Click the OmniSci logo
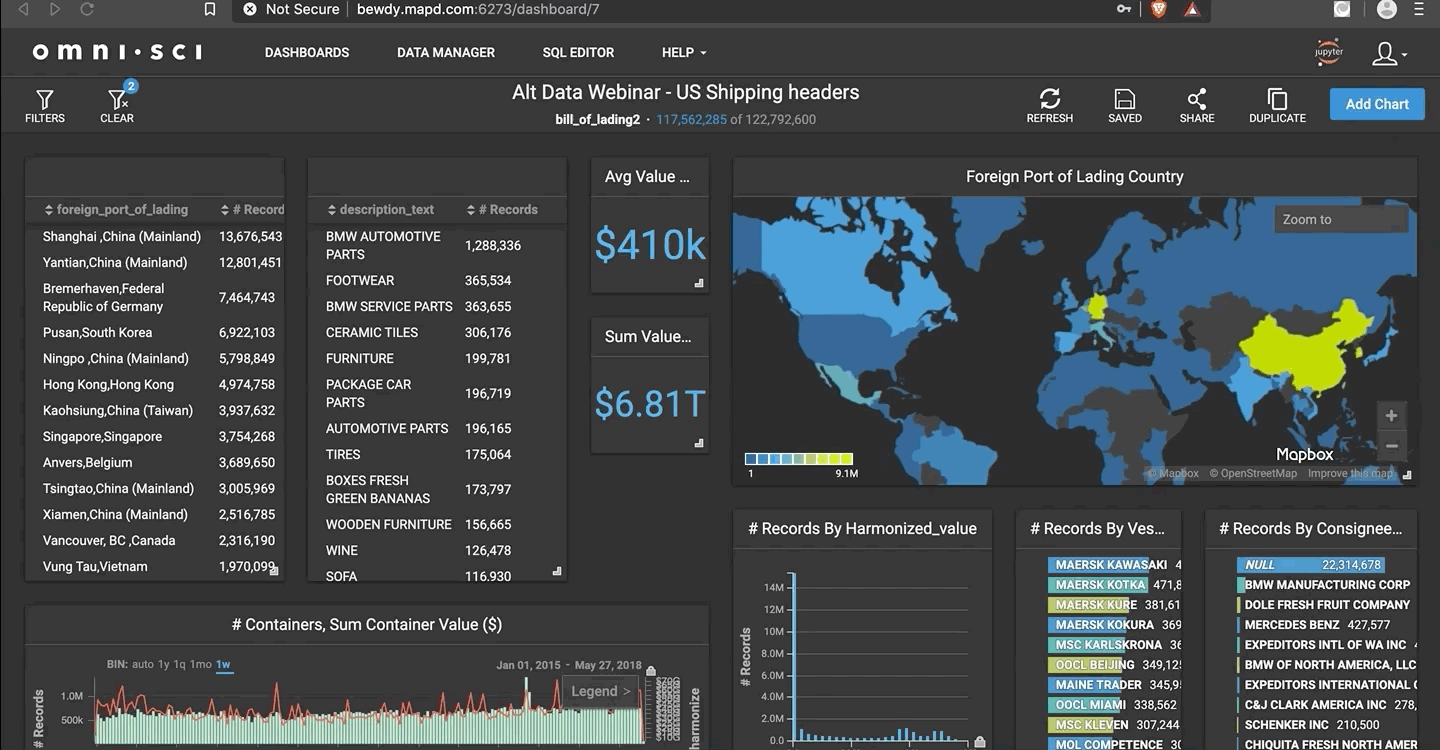This screenshot has width=1440, height=750. pyautogui.click(x=117, y=52)
